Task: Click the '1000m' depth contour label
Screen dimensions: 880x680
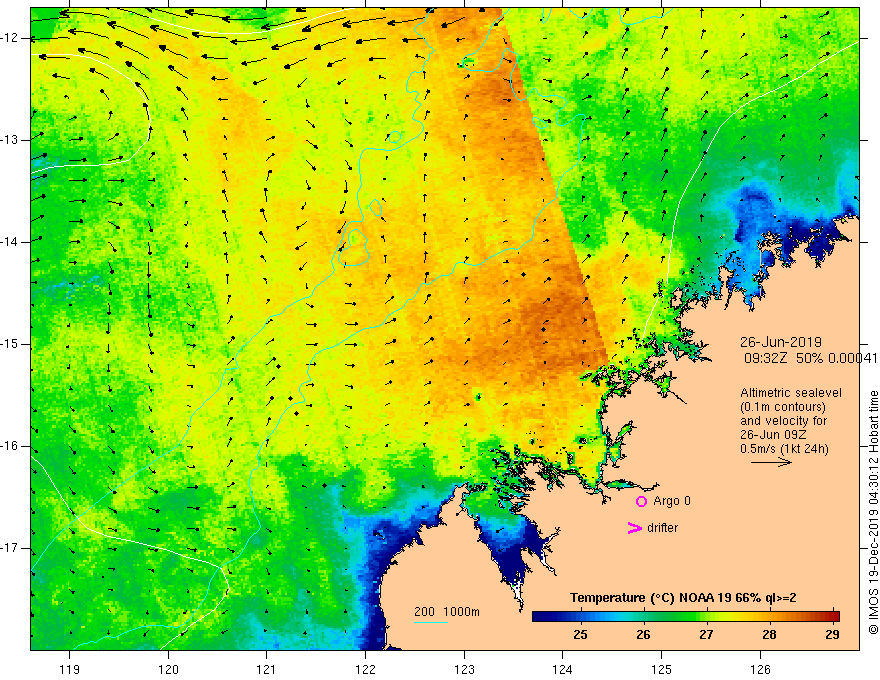Action: pyautogui.click(x=461, y=612)
